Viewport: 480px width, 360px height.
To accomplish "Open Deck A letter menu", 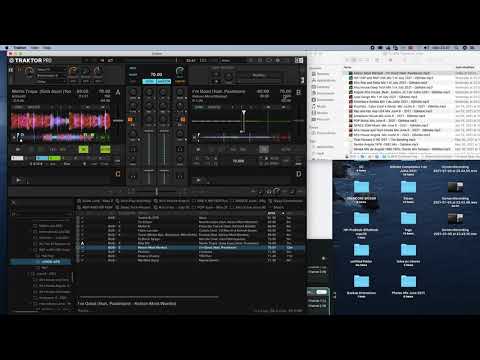I will (x=118, y=92).
